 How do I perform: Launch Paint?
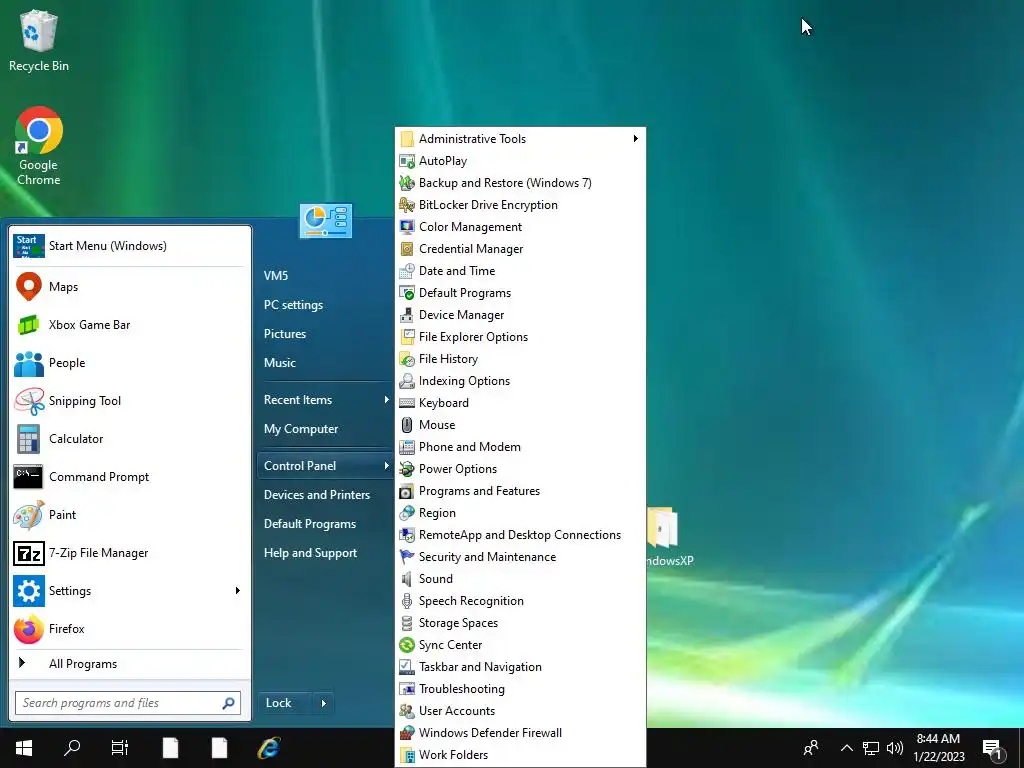coord(129,515)
